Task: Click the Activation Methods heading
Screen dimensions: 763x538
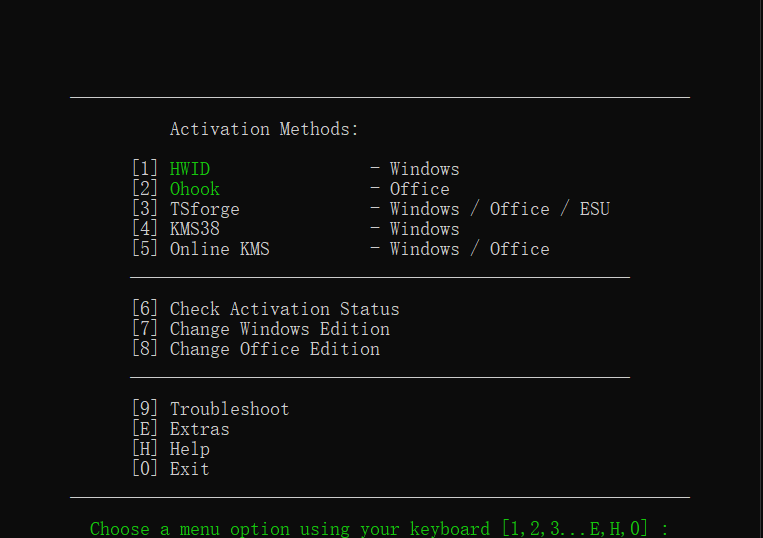Action: tap(264, 129)
